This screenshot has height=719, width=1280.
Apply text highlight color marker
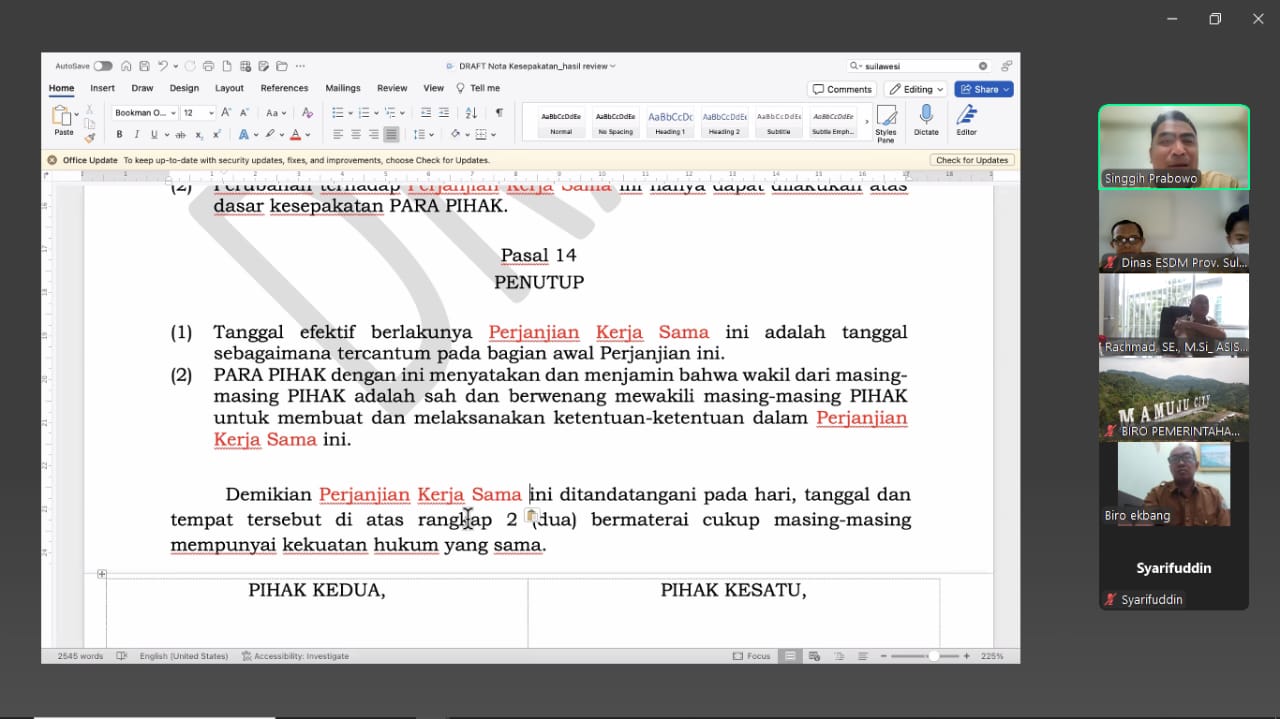tap(270, 134)
